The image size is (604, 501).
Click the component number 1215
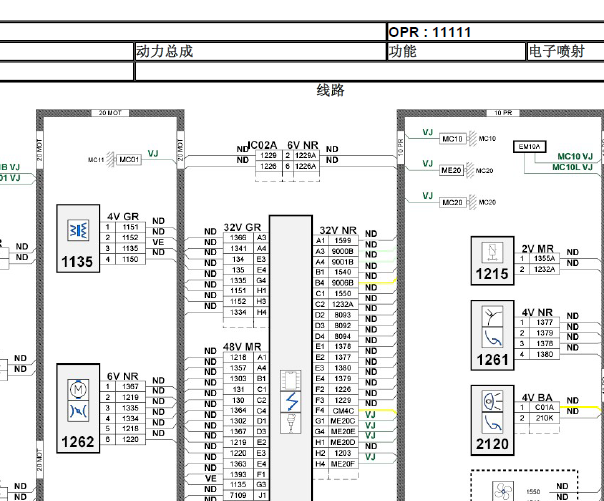click(492, 274)
